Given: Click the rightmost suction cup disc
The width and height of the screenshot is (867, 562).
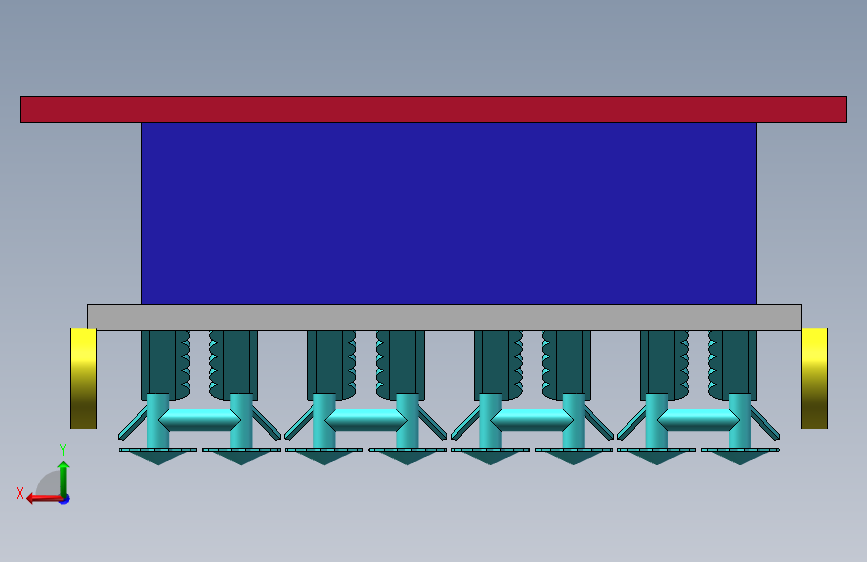Looking at the screenshot, I should 740,456.
